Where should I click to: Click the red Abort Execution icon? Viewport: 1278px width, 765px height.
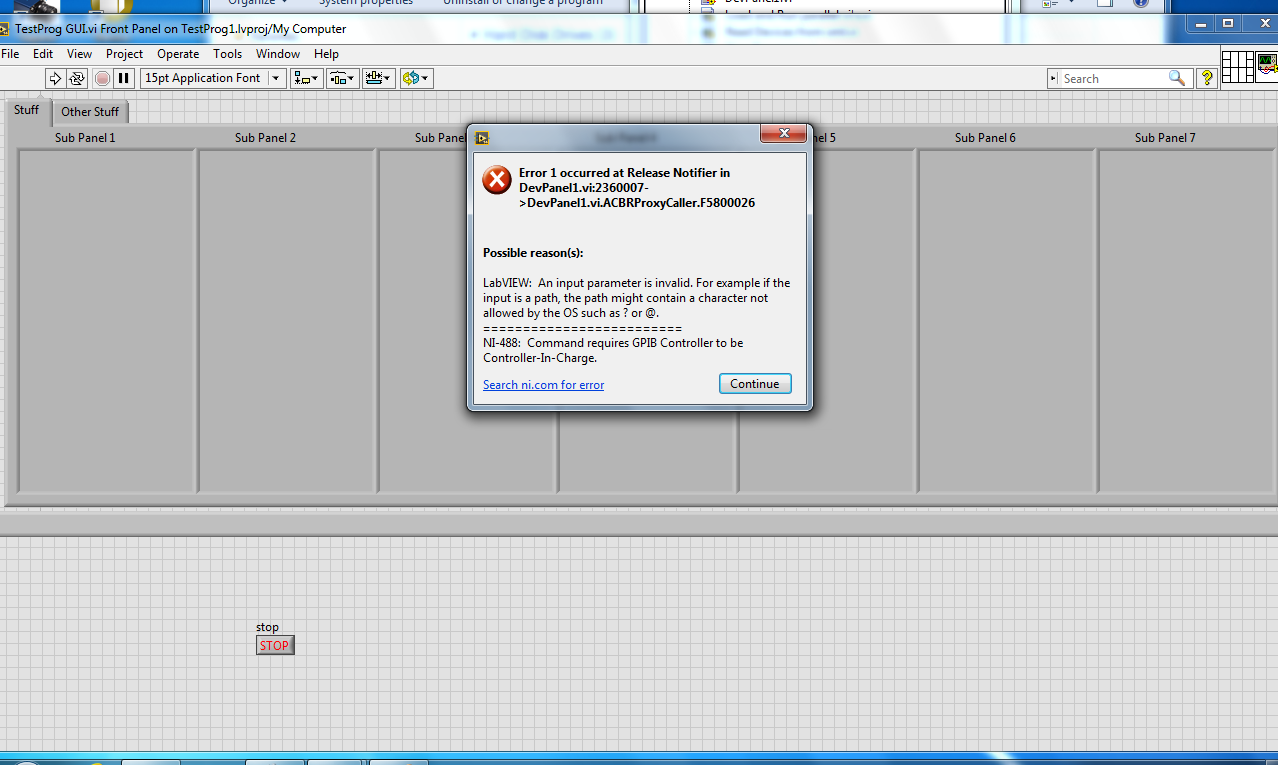(x=102, y=78)
